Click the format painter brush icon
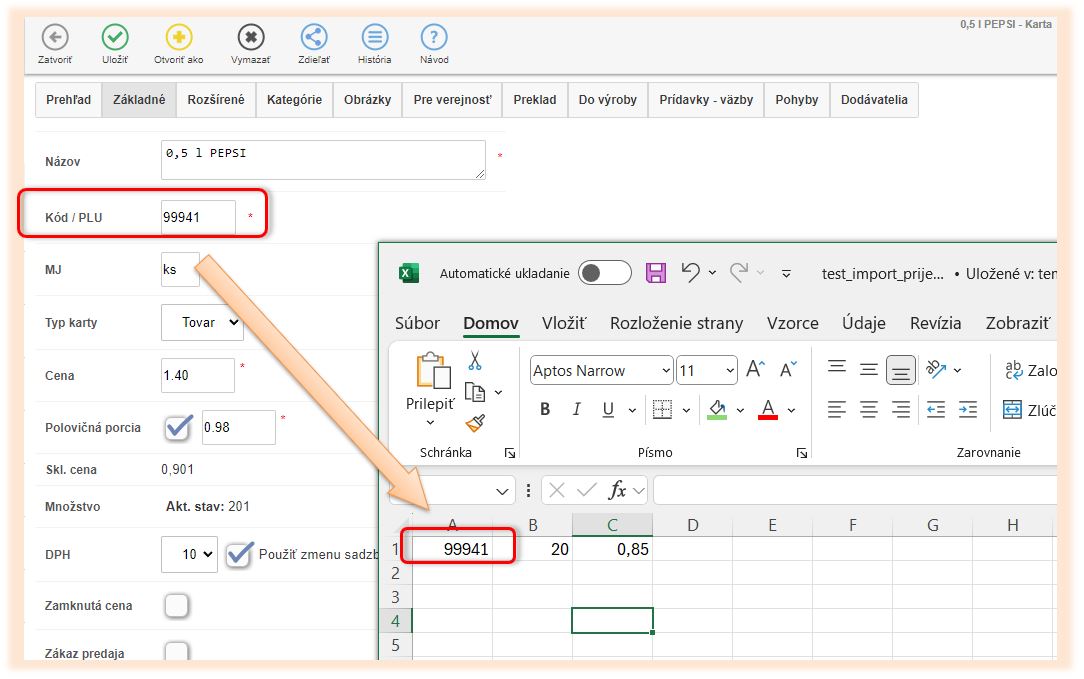The width and height of the screenshot is (1084, 679). click(x=475, y=423)
